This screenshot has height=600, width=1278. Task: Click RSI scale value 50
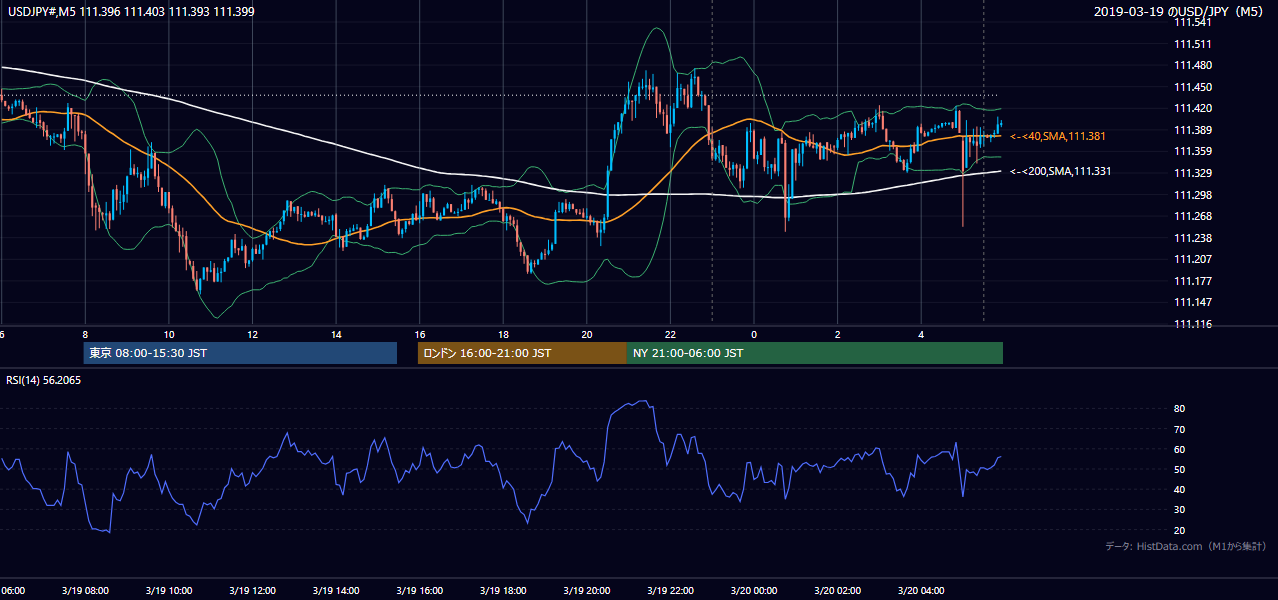(1180, 469)
